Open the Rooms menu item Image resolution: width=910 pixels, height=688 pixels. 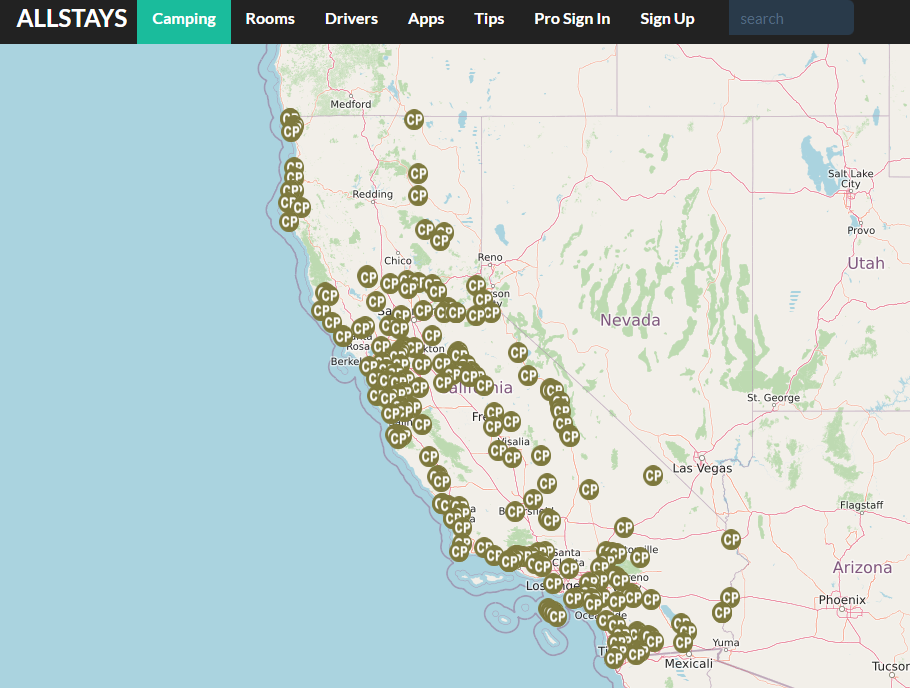coord(270,19)
